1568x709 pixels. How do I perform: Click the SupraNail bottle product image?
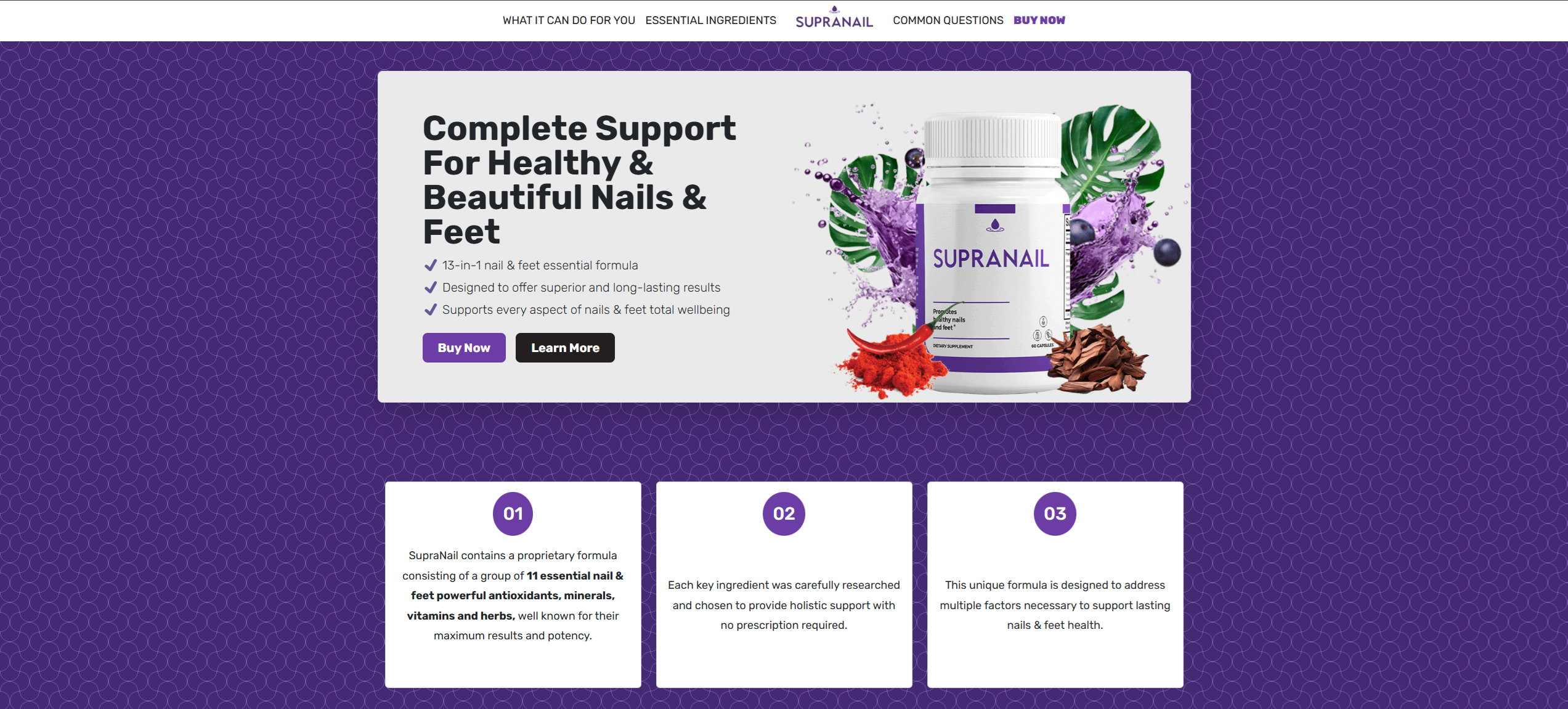tap(993, 253)
